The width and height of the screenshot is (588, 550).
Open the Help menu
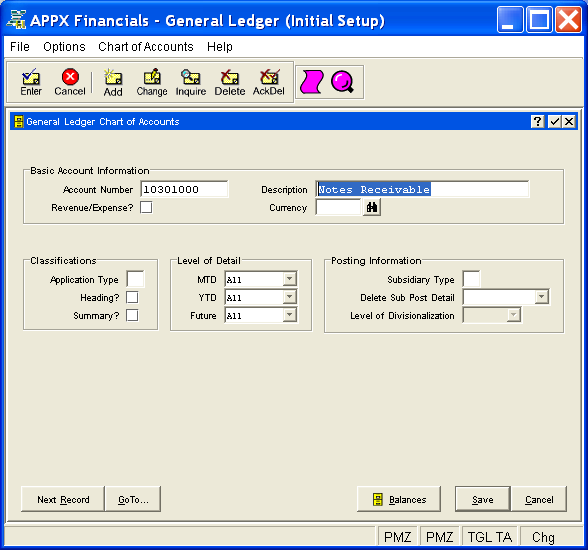pos(220,46)
